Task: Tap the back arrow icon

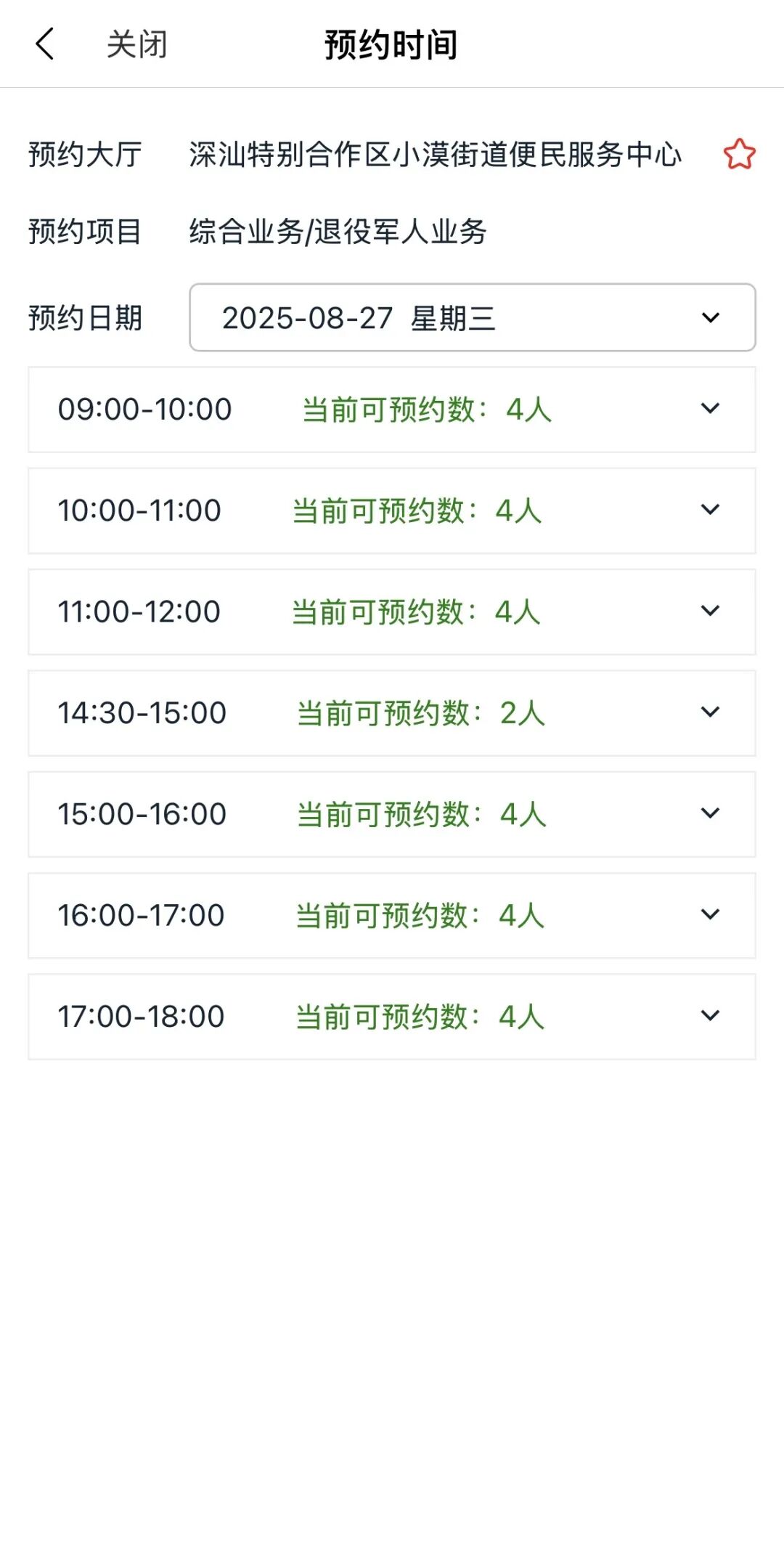Action: (45, 44)
